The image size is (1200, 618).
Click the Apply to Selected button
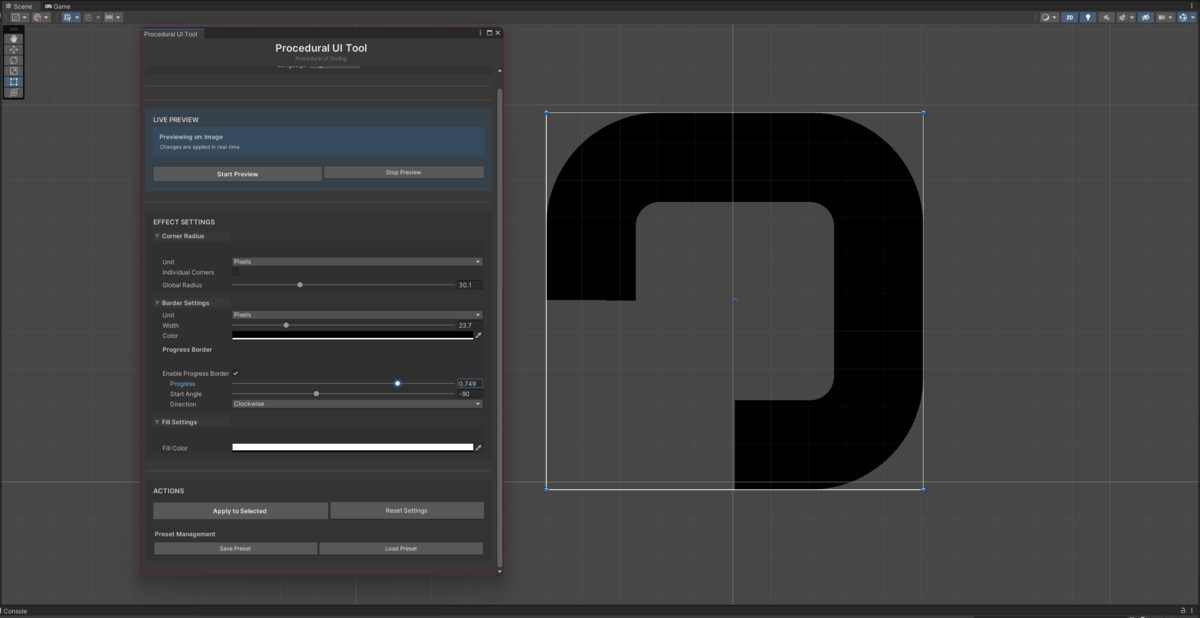(239, 510)
